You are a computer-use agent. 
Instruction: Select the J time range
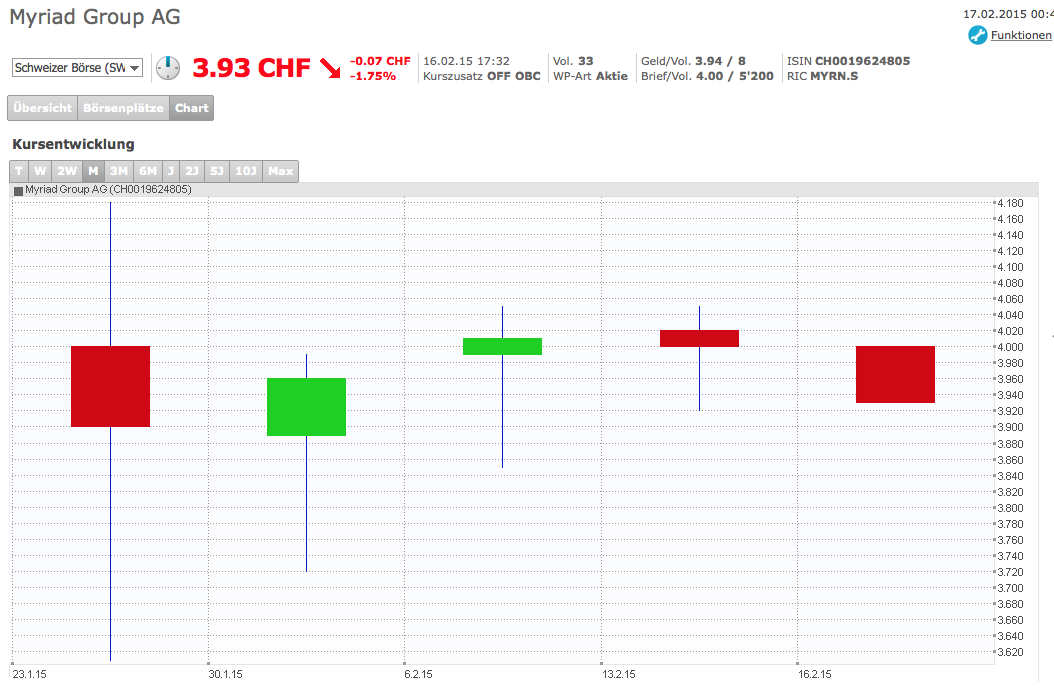pos(171,171)
